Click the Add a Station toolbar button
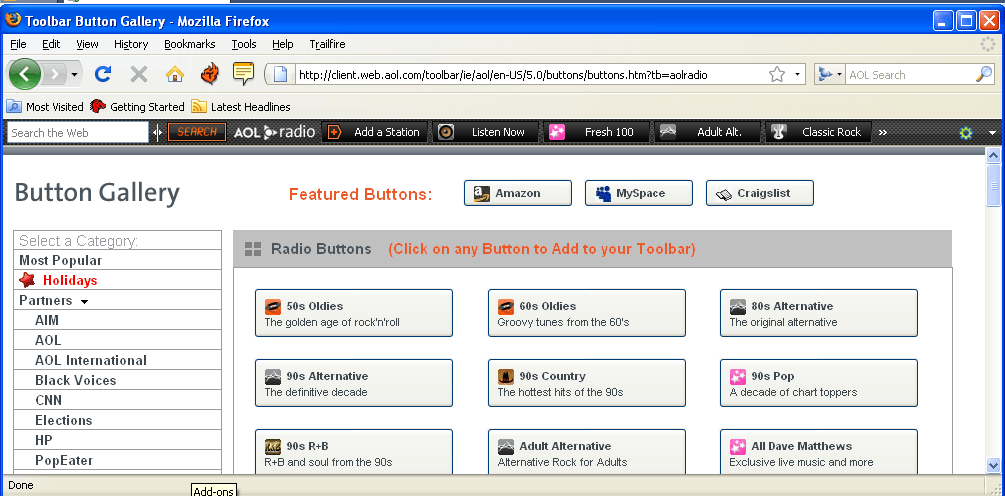Image resolution: width=1005 pixels, height=496 pixels. (x=374, y=132)
